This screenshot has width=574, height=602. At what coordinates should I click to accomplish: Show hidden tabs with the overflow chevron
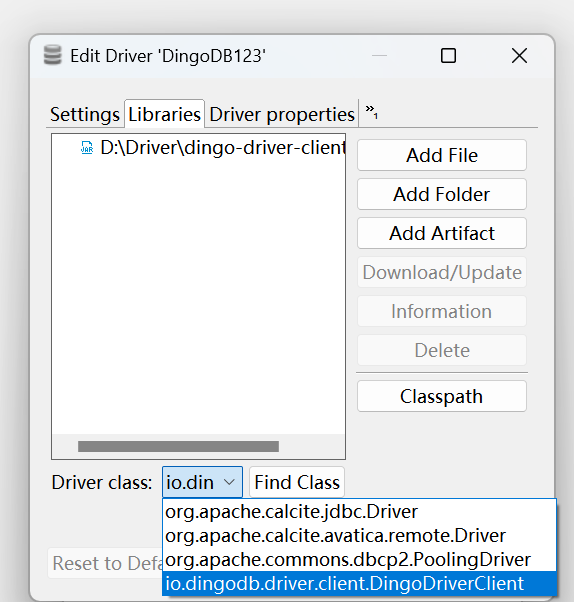tap(371, 112)
